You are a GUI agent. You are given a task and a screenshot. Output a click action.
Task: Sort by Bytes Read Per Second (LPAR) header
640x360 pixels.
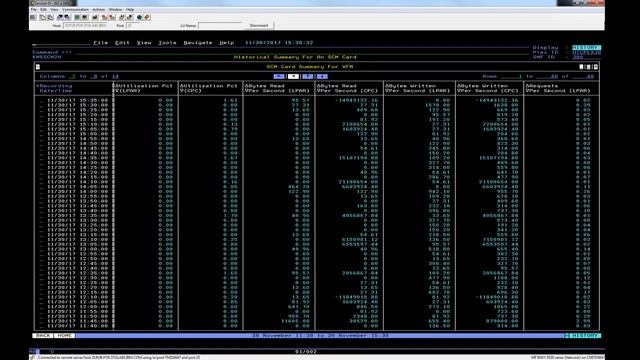click(x=278, y=88)
